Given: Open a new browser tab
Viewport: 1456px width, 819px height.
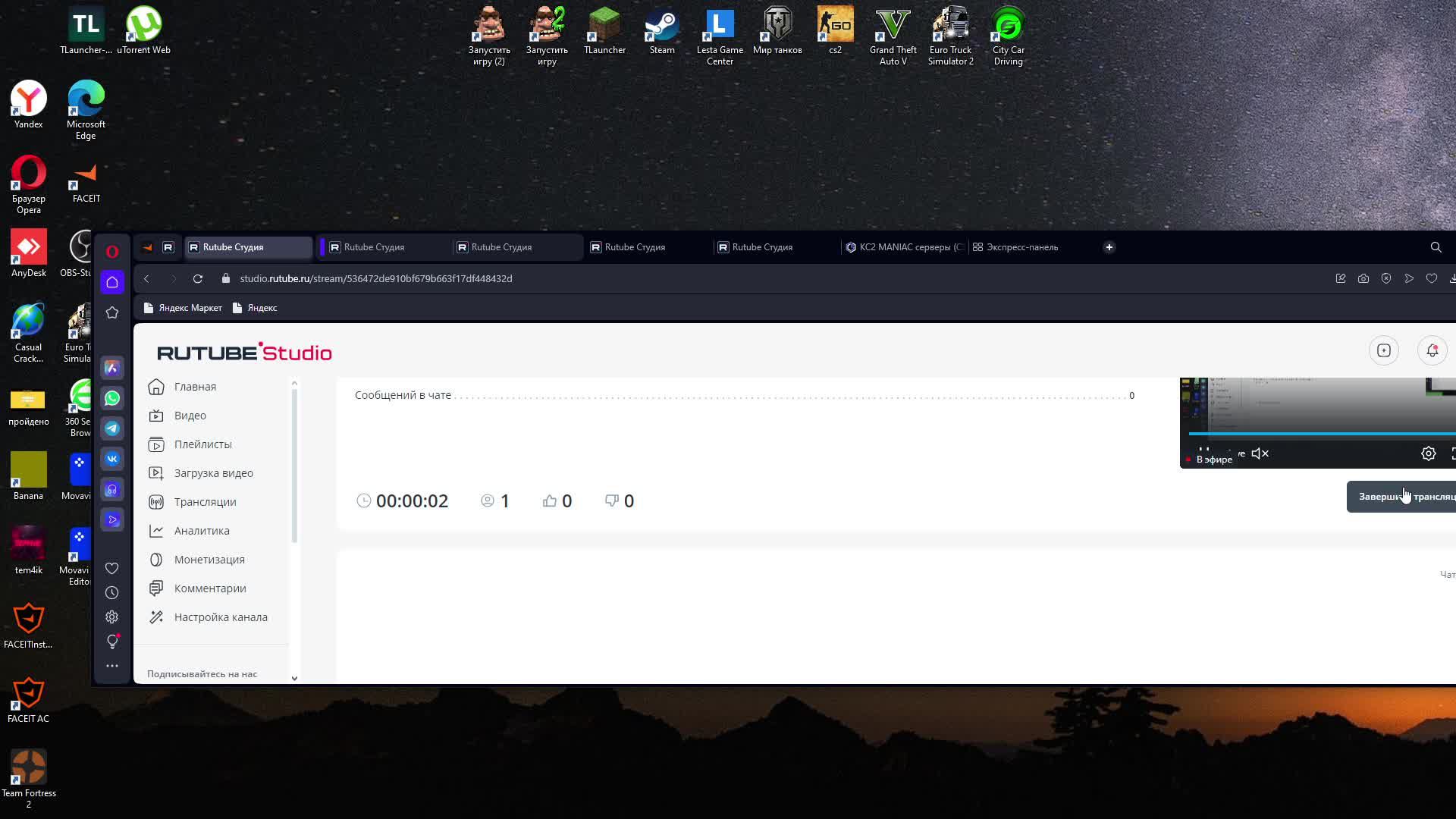Looking at the screenshot, I should (x=1109, y=247).
